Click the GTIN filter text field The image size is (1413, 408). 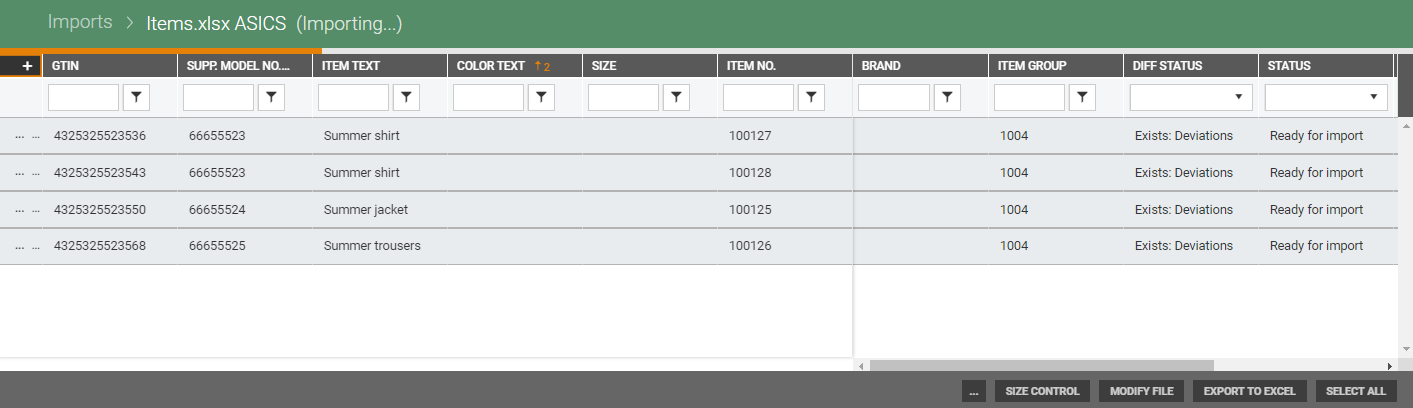[x=83, y=97]
